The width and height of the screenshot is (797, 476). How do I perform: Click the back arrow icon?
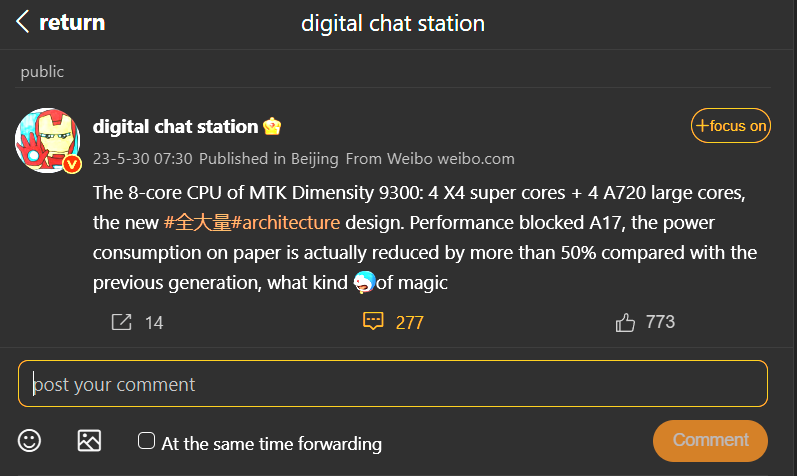pos(23,22)
